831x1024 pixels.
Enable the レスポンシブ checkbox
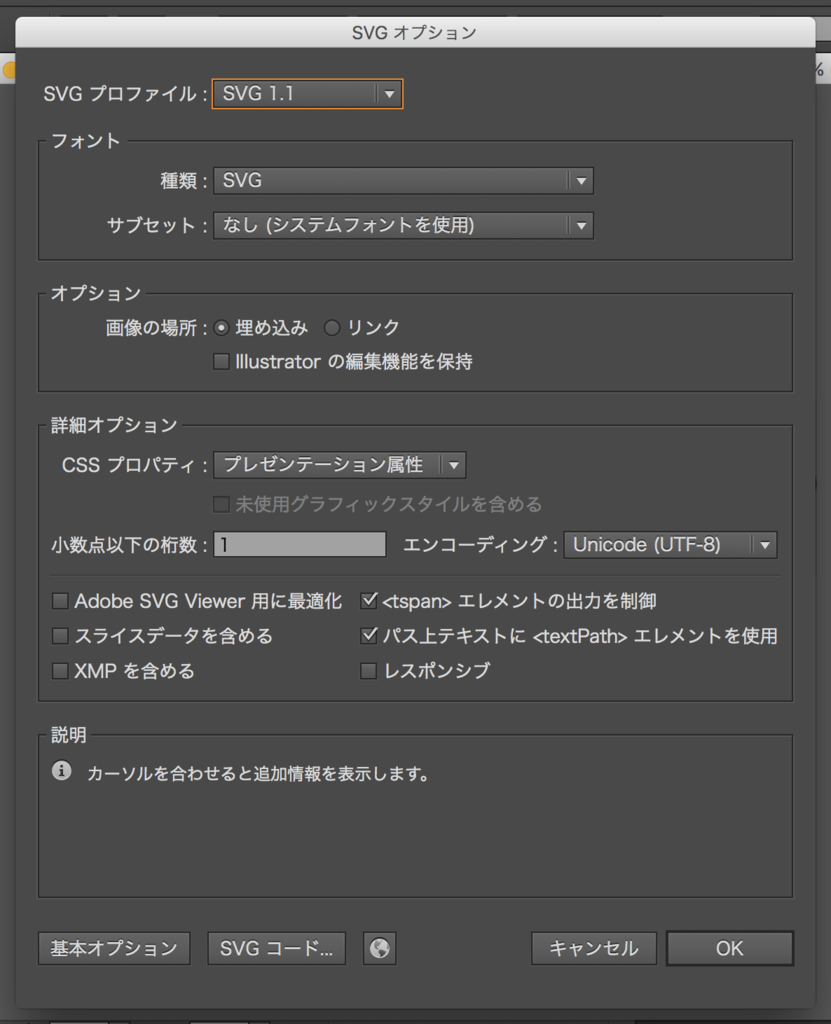(368, 671)
